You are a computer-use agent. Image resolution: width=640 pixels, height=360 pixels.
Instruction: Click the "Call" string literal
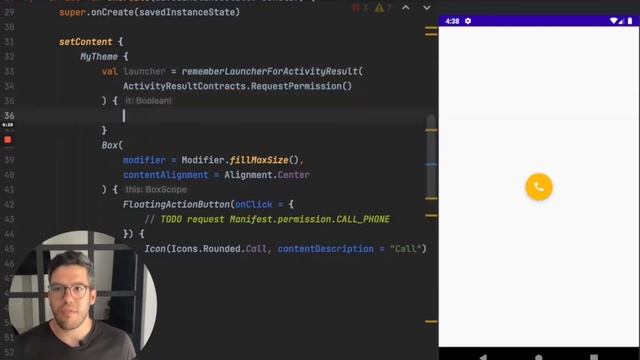click(x=406, y=249)
